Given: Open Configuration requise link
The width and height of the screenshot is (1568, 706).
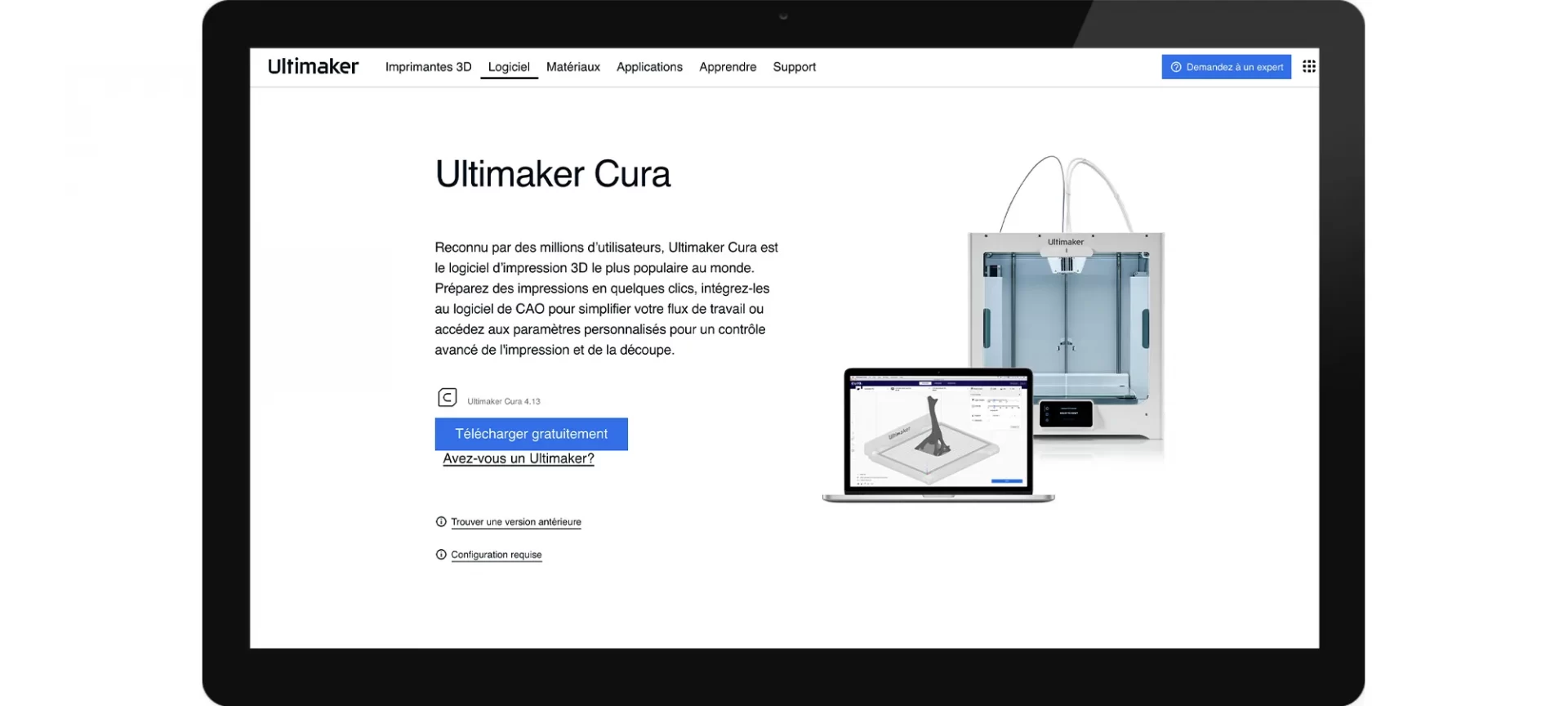Looking at the screenshot, I should [x=497, y=554].
